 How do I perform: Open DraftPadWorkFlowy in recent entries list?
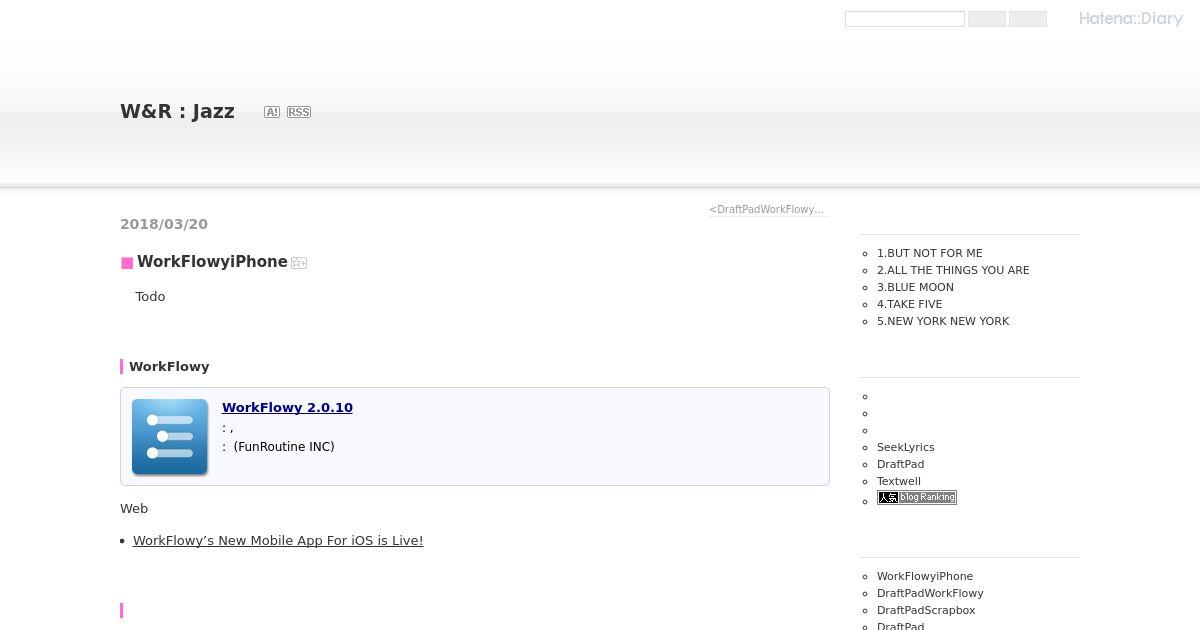point(930,593)
